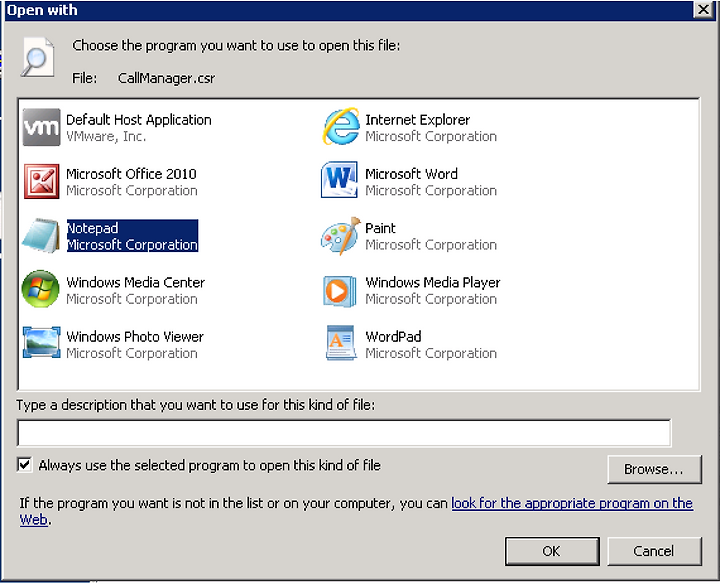Click the highlighted 'Notepad' text
Image resolution: width=720 pixels, height=584 pixels.
pyautogui.click(x=93, y=228)
